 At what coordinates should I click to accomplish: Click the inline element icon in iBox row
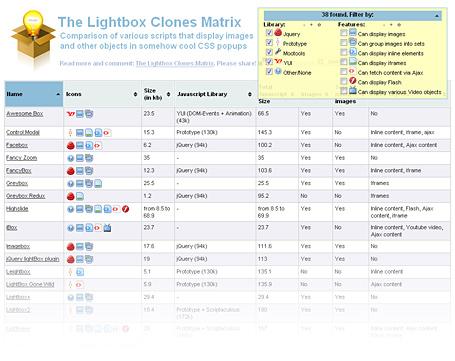[89, 228]
